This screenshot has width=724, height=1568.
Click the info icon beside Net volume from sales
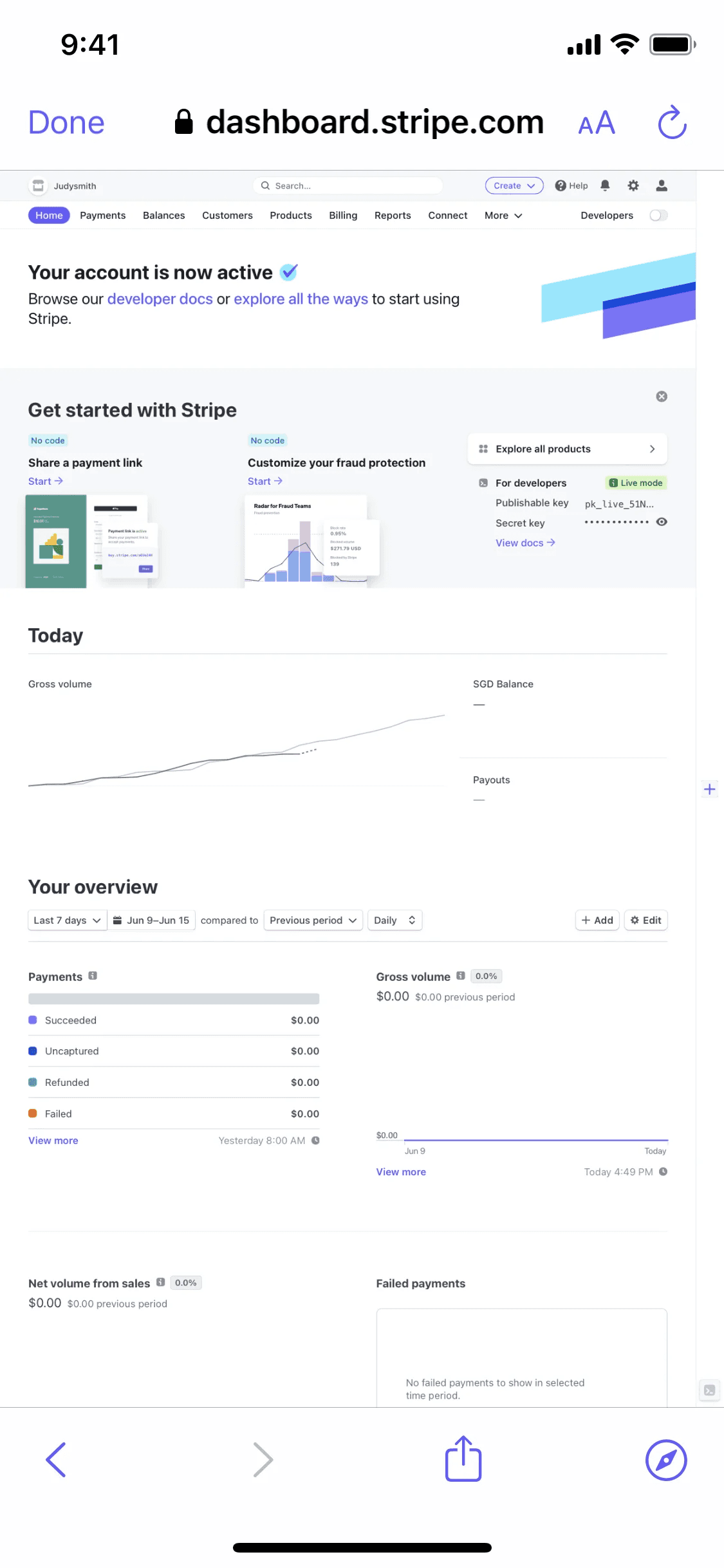[x=161, y=1282]
